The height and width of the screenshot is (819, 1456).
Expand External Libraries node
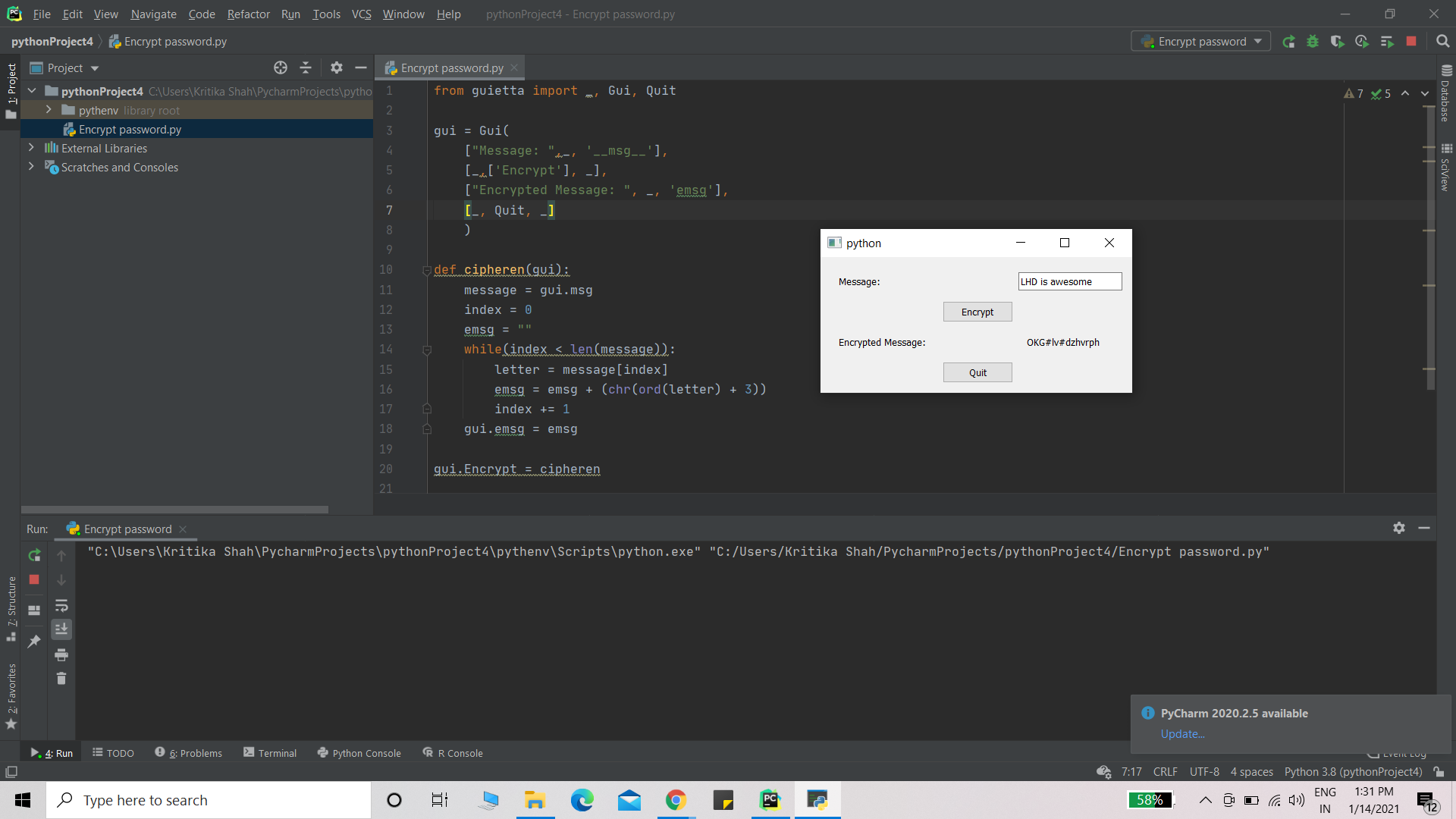pyautogui.click(x=31, y=148)
